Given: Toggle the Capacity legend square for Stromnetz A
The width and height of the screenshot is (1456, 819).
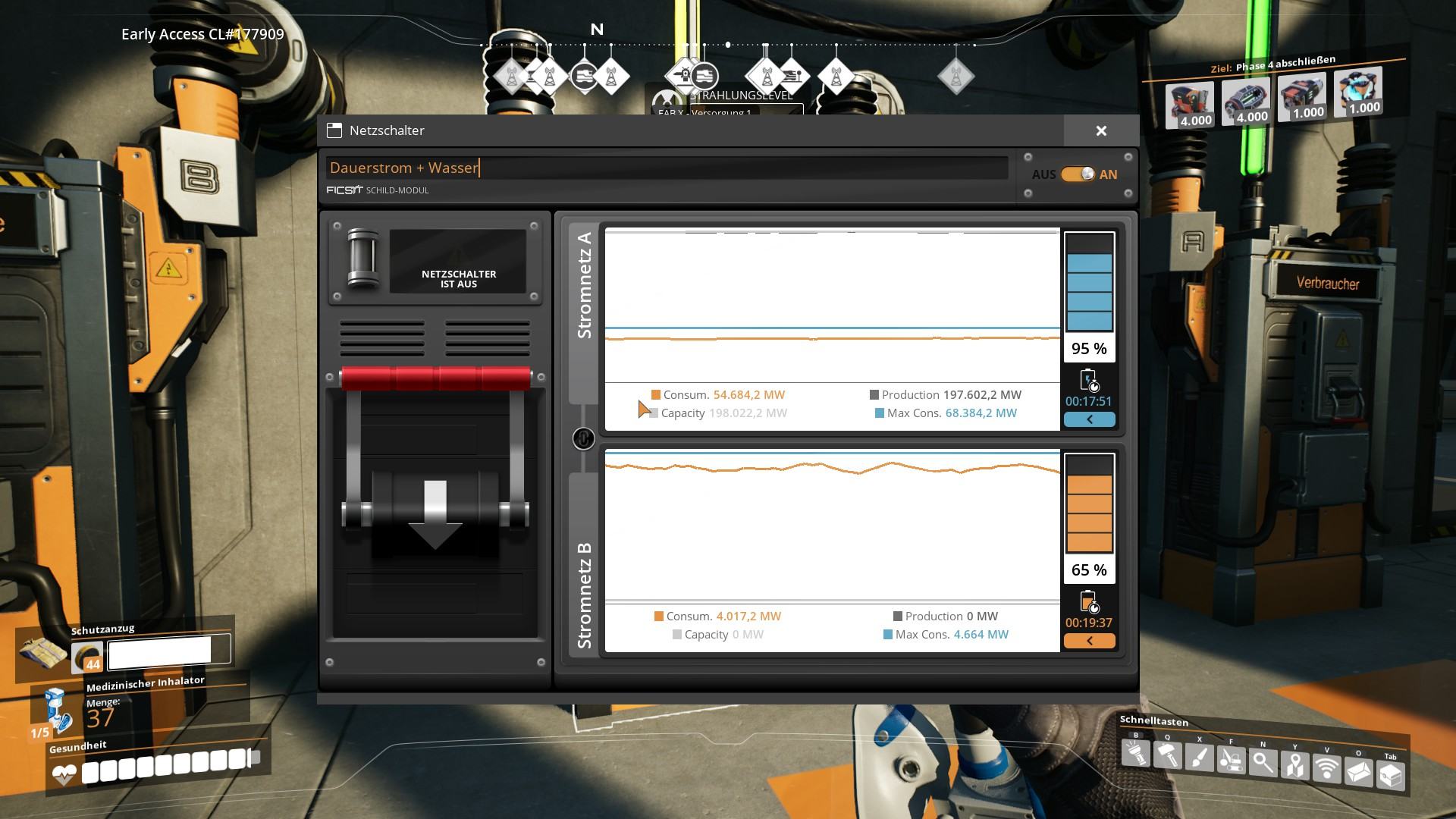Looking at the screenshot, I should click(x=654, y=413).
